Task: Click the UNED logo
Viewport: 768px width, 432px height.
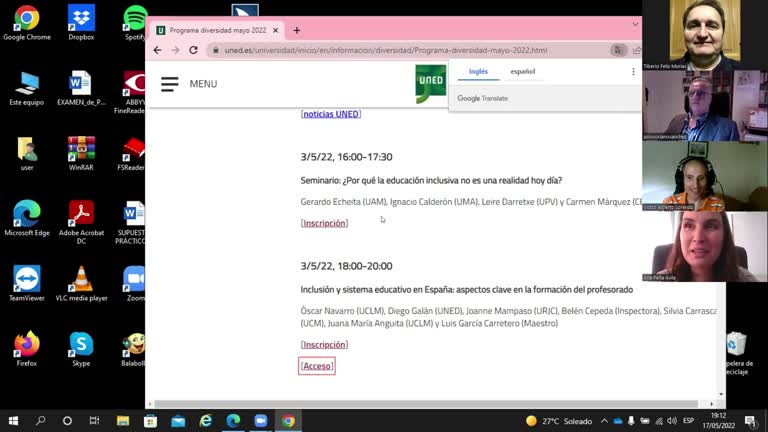Action: 431,84
